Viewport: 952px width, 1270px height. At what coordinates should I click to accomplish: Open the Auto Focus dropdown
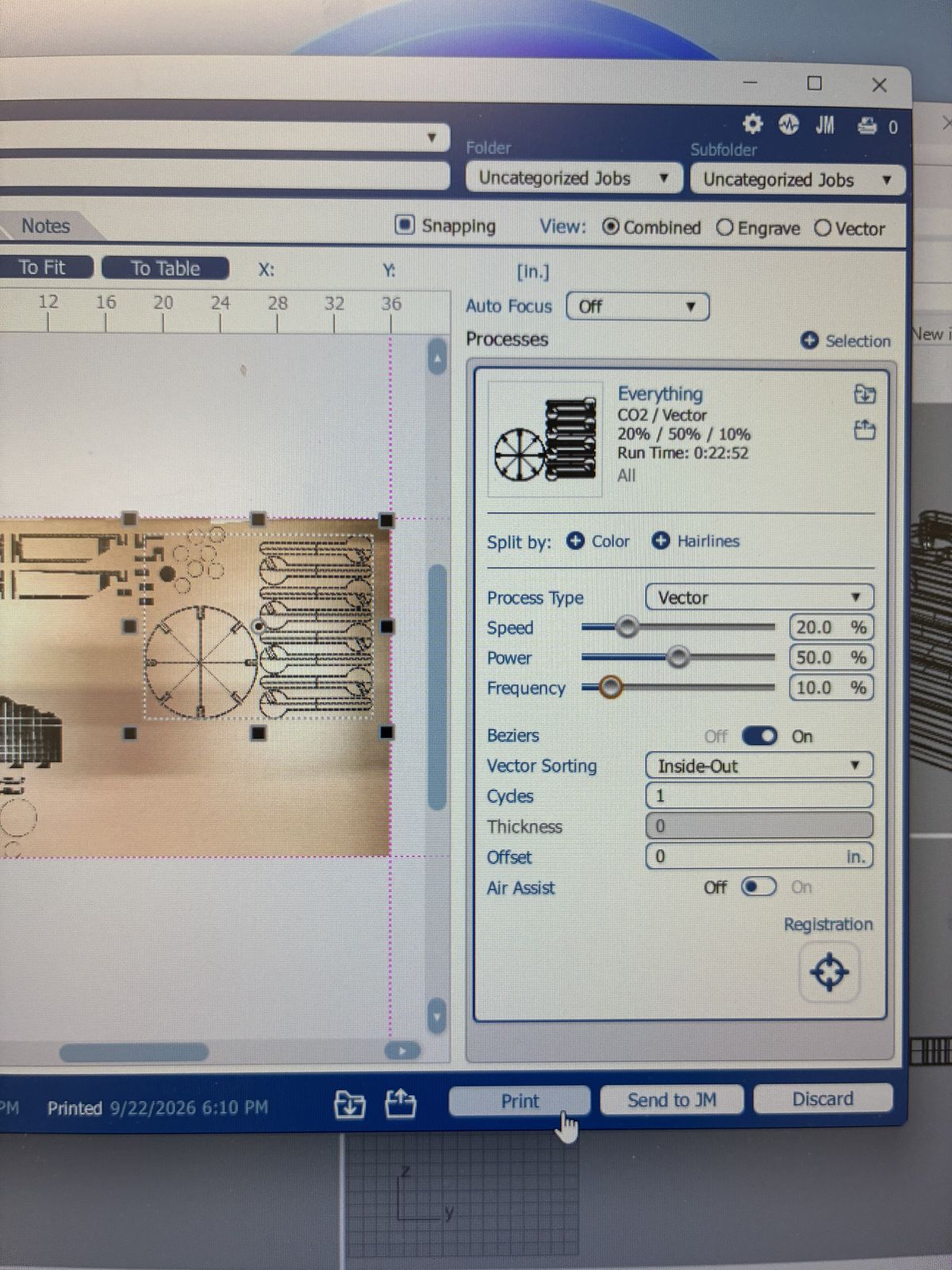[638, 306]
